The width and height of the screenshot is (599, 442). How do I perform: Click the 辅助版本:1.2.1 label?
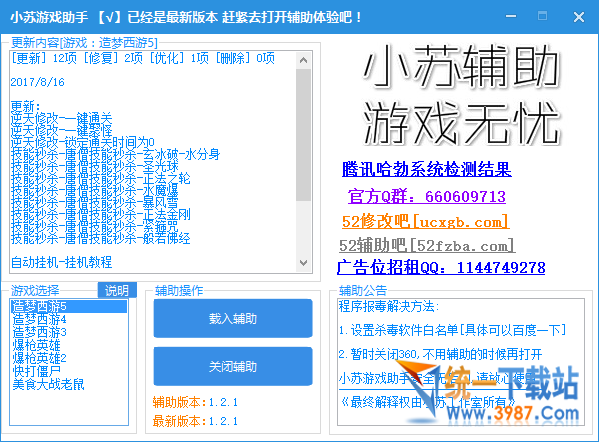195,402
